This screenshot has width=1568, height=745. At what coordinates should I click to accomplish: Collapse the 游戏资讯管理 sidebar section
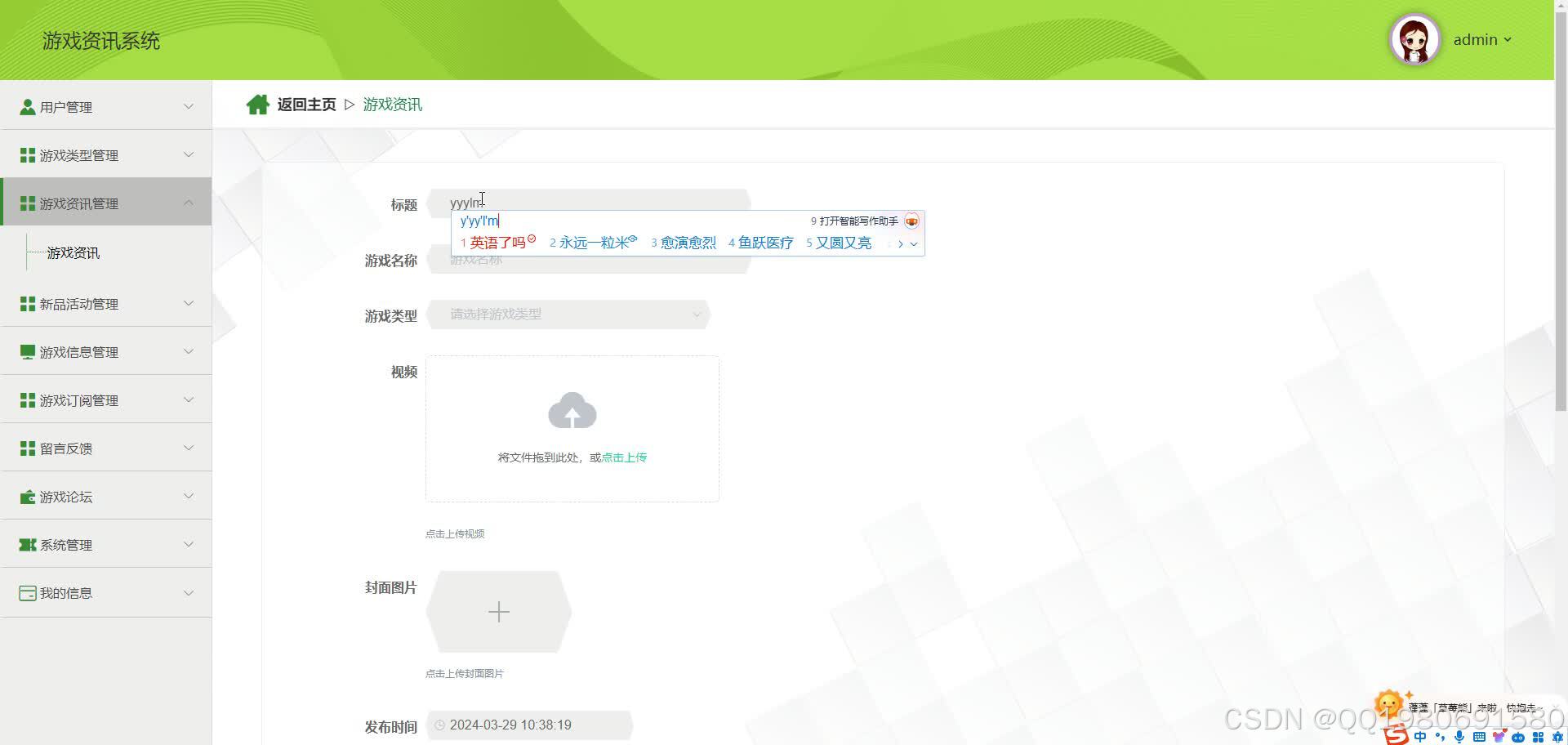[189, 203]
